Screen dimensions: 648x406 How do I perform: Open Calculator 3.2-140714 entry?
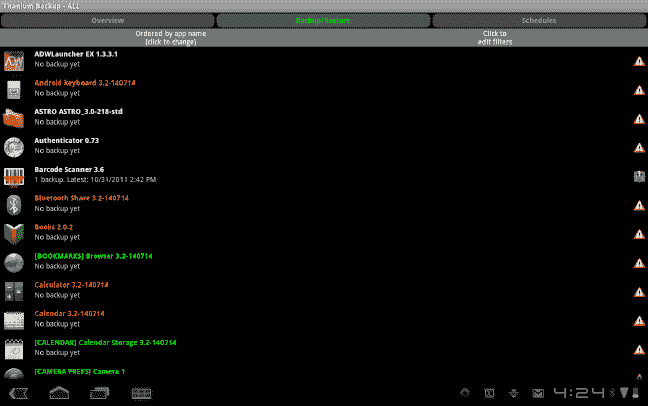click(324, 291)
